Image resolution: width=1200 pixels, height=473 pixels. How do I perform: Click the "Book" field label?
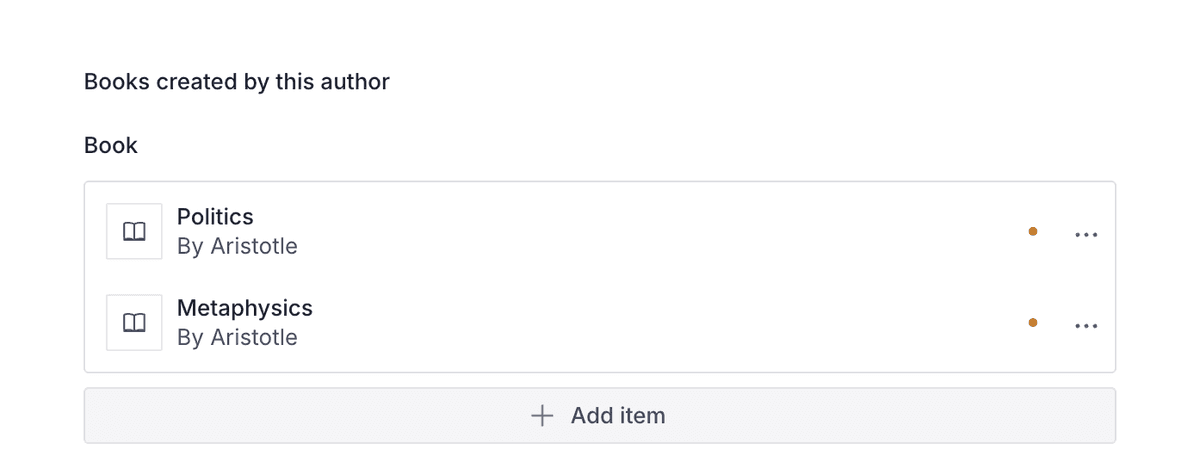pyautogui.click(x=111, y=146)
